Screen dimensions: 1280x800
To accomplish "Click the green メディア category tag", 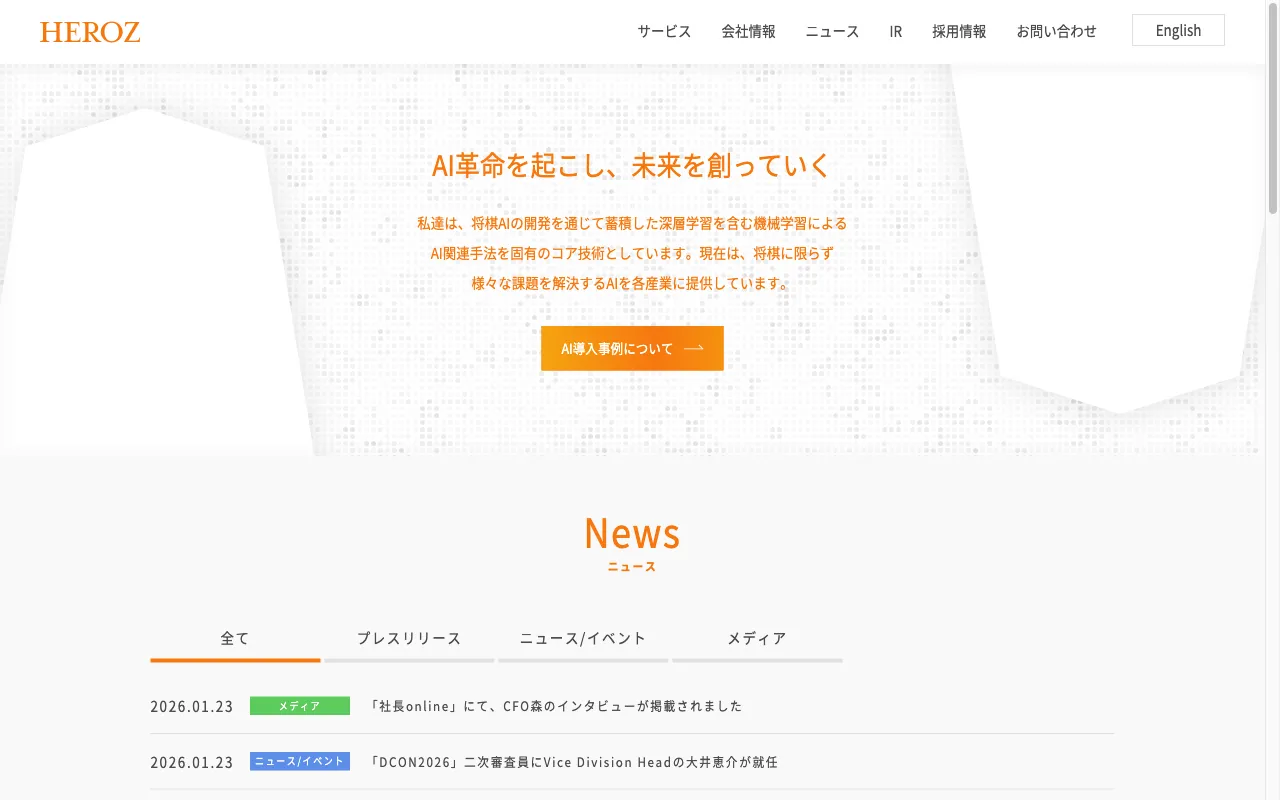I will point(300,706).
